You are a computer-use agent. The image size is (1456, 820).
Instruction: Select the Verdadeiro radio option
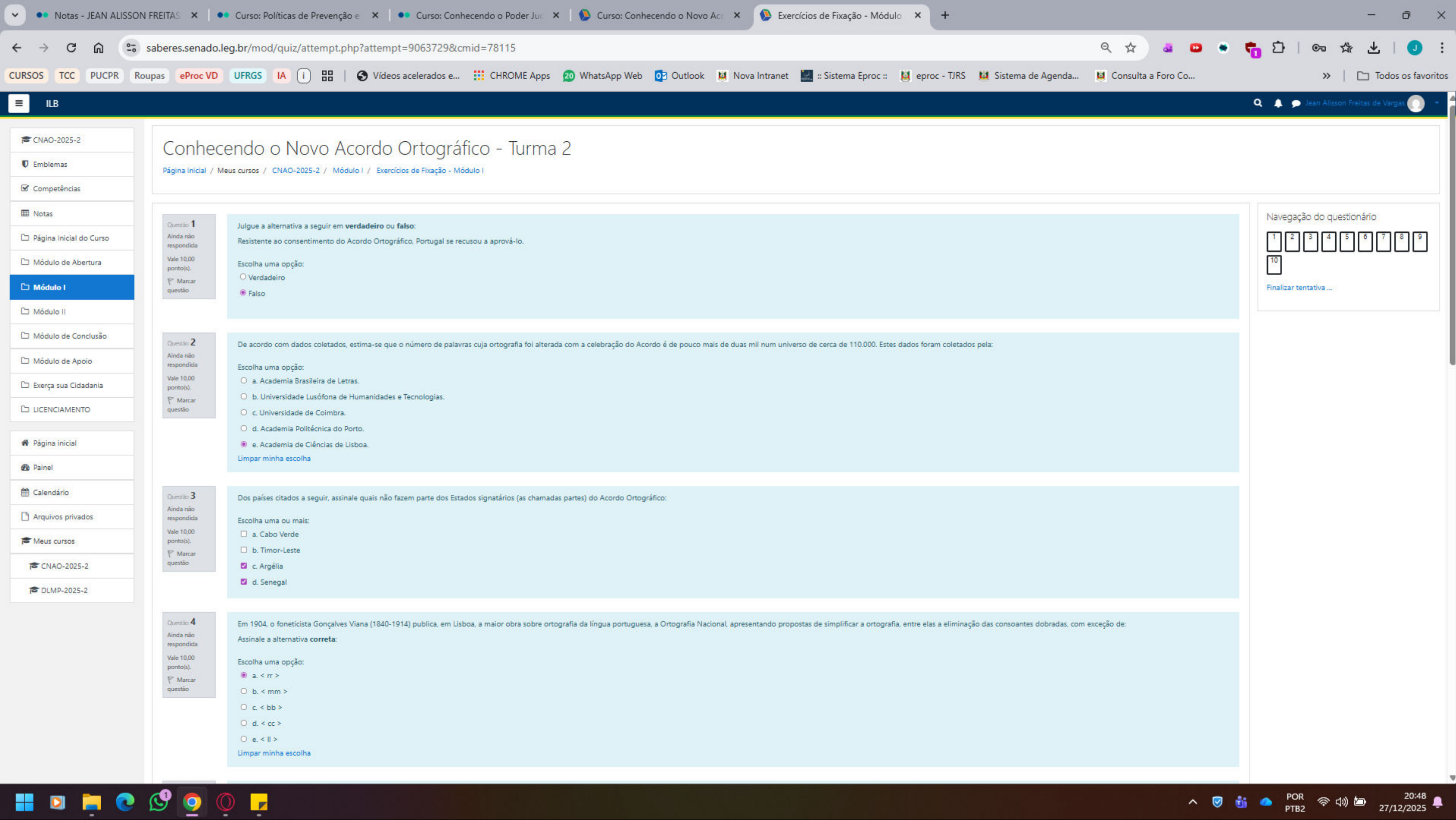243,277
